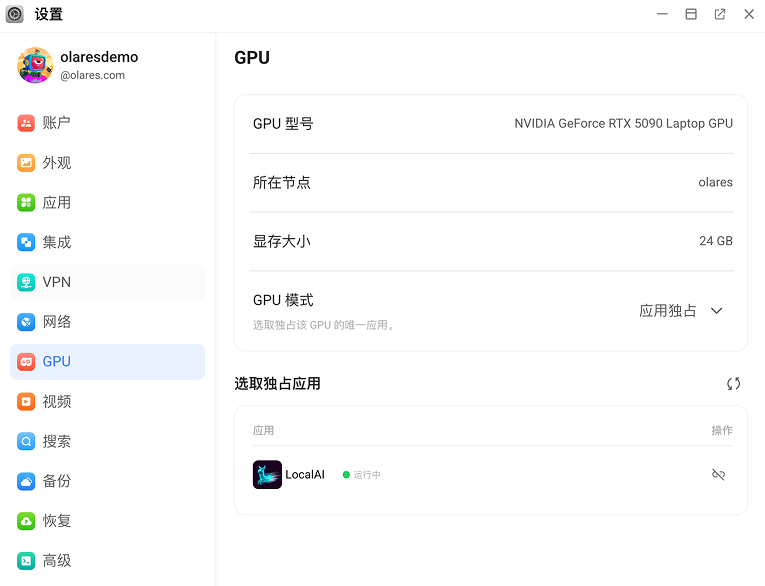The width and height of the screenshot is (765, 586).
Task: Open the 高级 advanced icon
Action: [26, 561]
